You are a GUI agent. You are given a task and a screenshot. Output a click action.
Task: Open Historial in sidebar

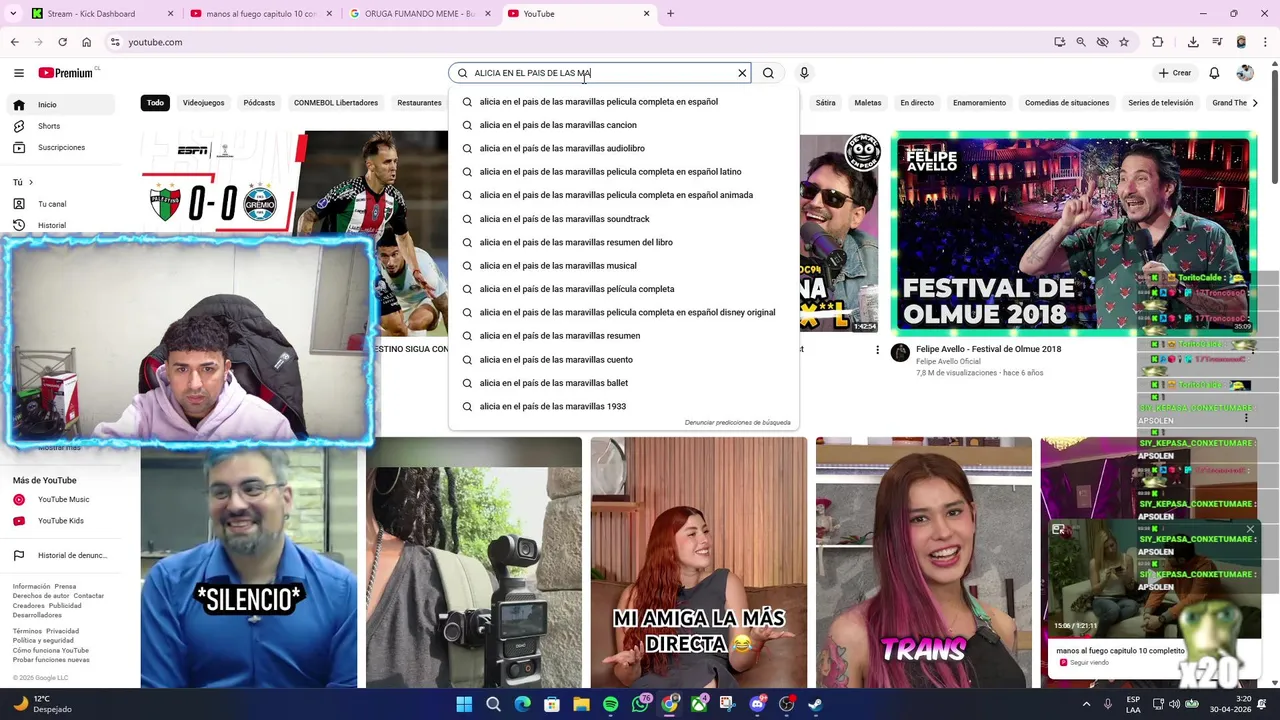point(62,225)
